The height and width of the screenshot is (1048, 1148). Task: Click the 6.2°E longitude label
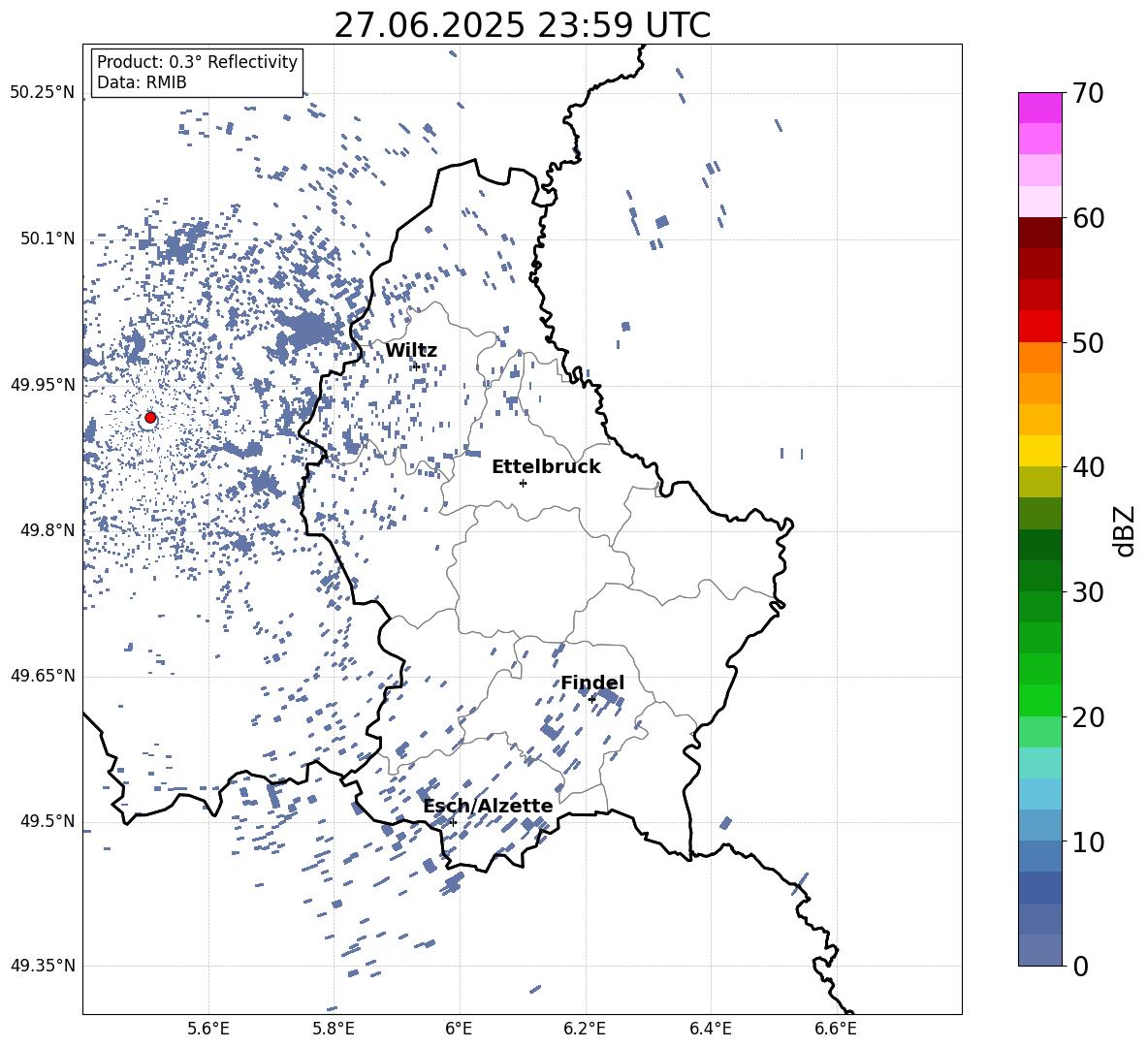[x=585, y=1029]
